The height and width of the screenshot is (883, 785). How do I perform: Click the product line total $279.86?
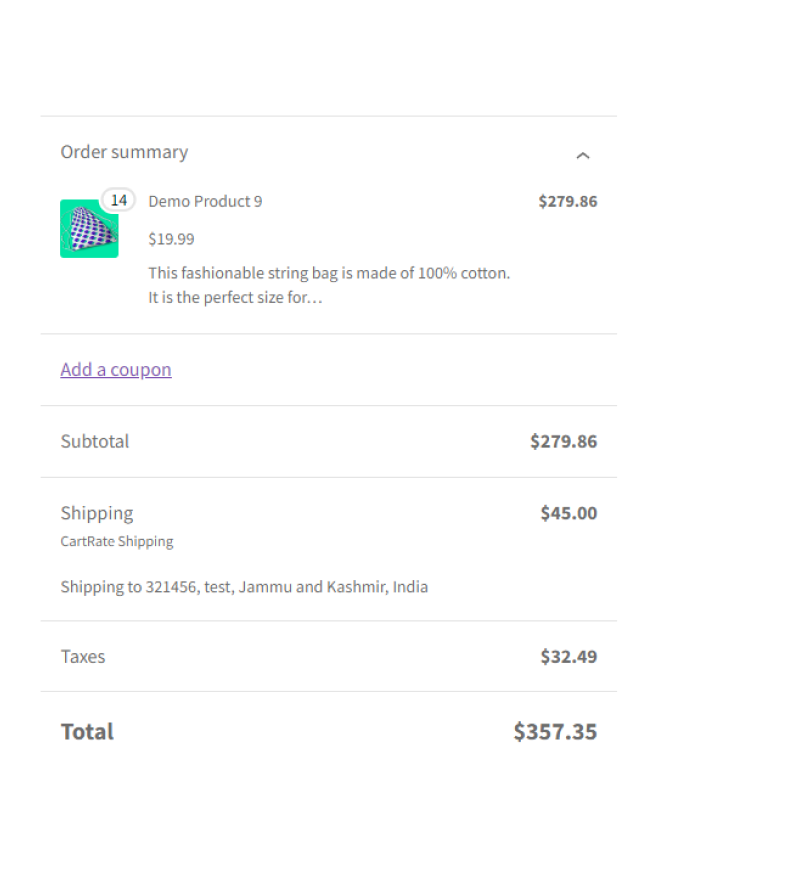click(x=567, y=201)
